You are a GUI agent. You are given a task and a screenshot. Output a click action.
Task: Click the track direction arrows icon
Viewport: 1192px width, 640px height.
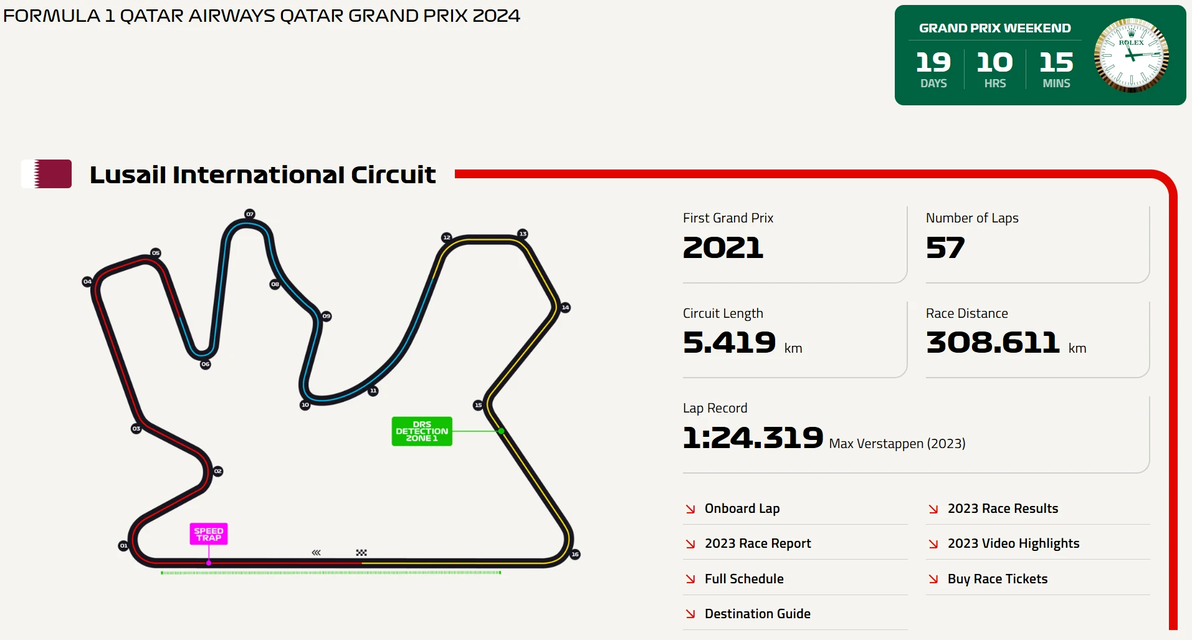[317, 552]
